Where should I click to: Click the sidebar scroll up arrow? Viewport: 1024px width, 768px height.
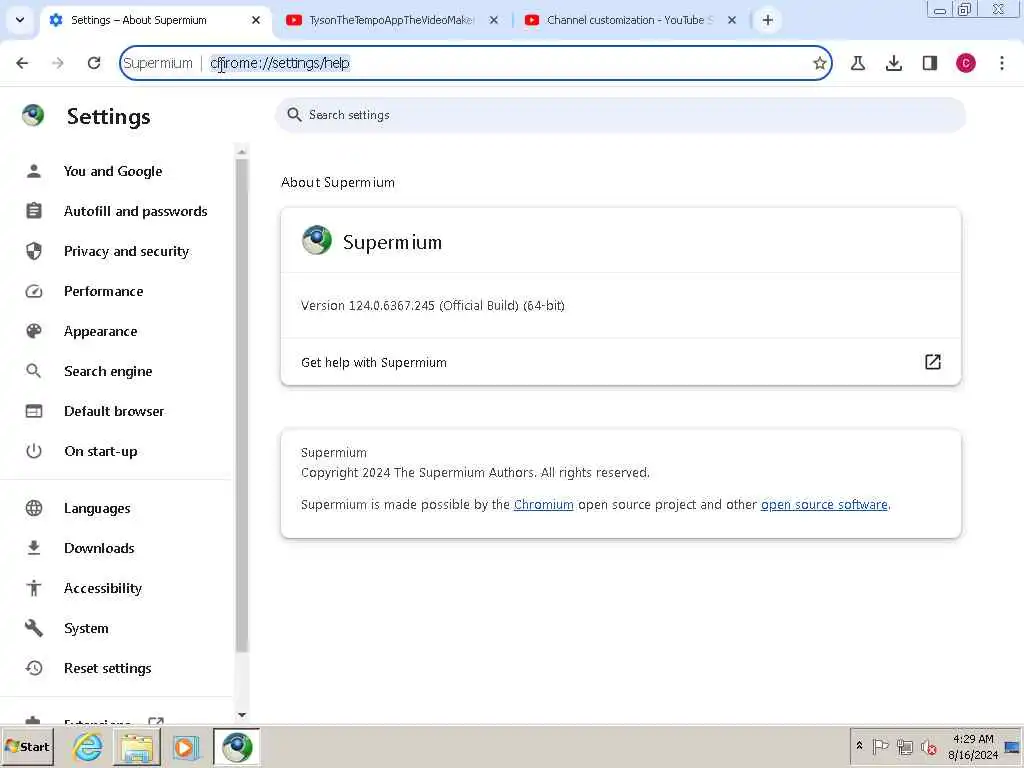[x=242, y=152]
